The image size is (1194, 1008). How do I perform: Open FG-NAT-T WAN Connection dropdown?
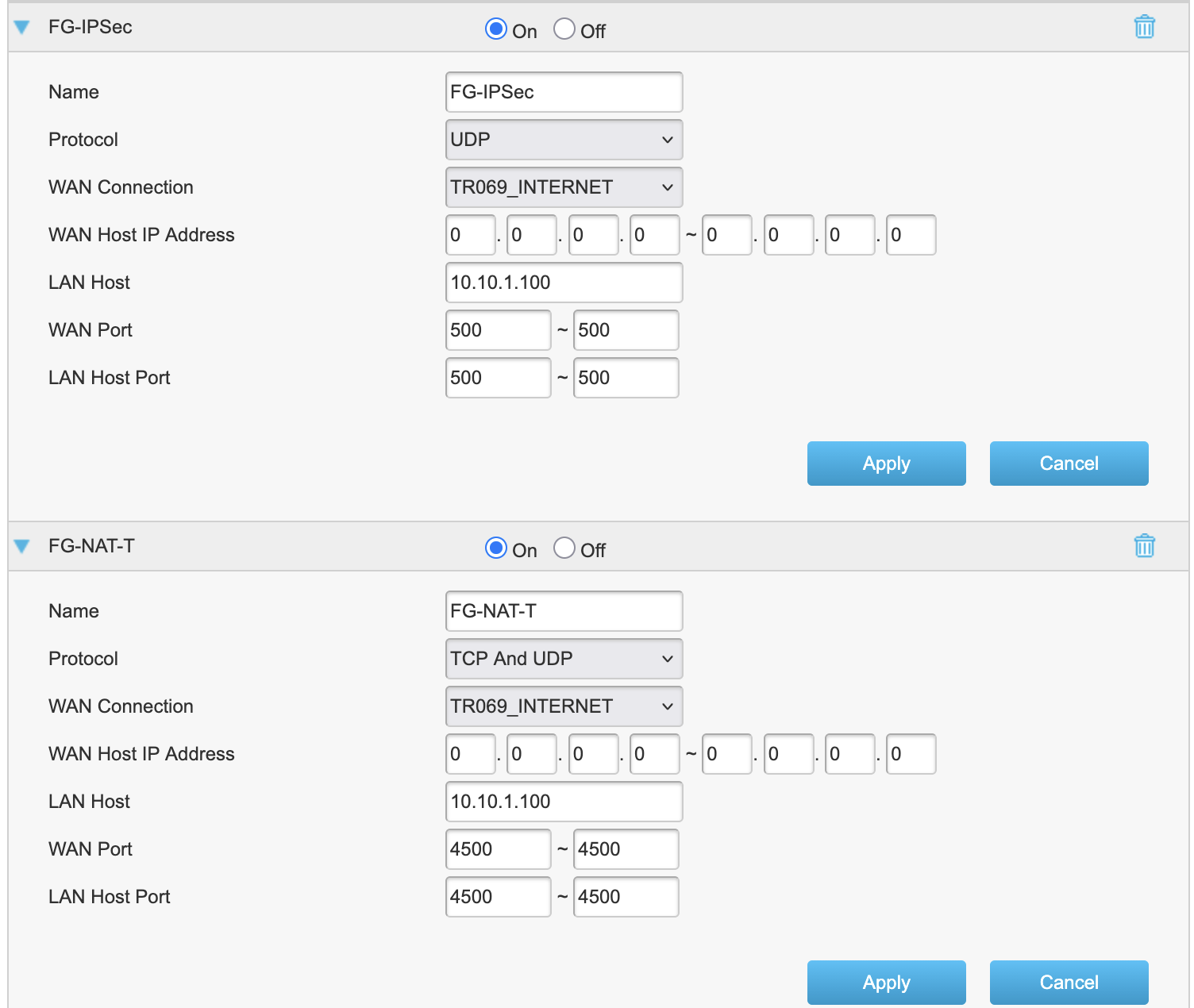564,706
